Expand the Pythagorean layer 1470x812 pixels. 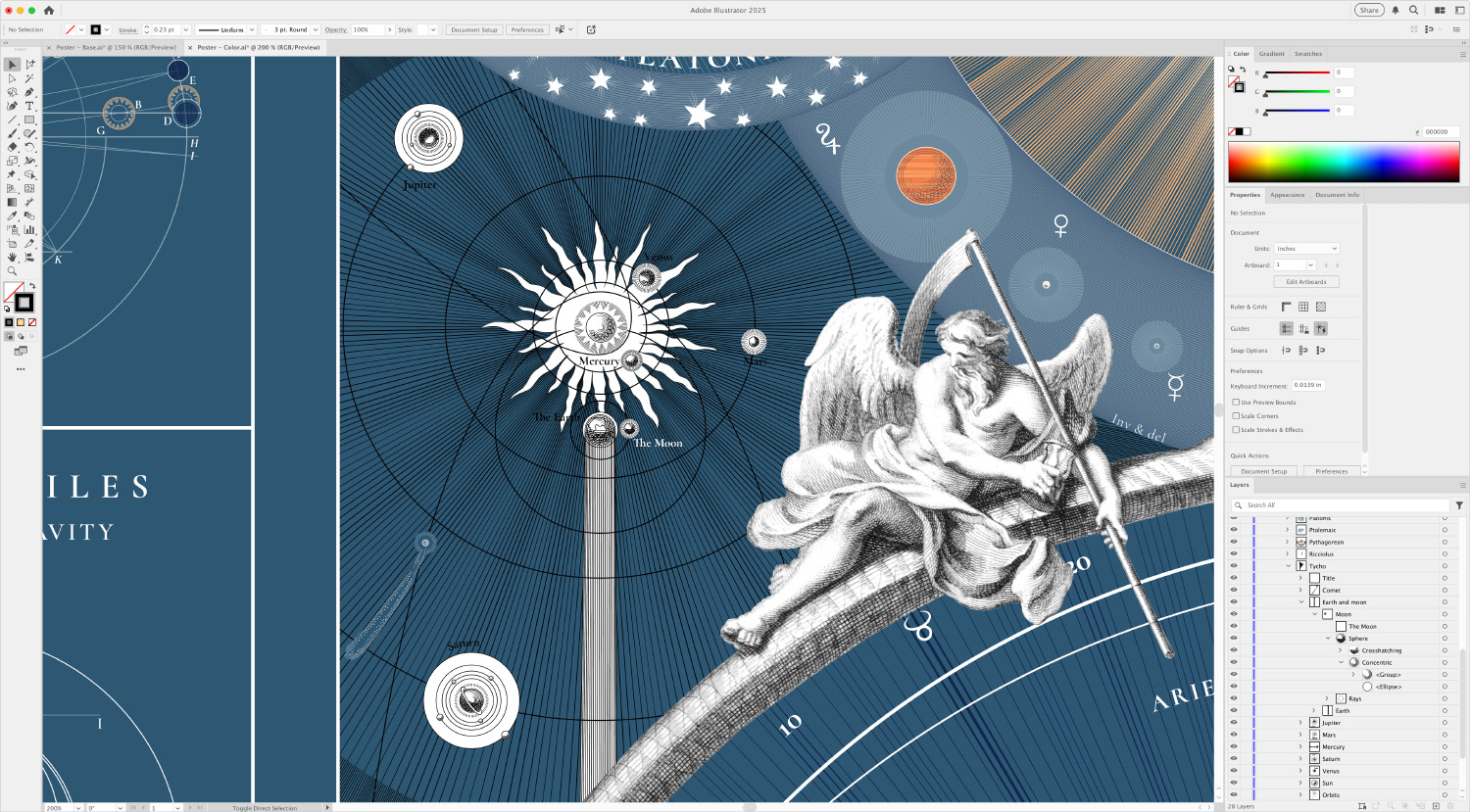(1288, 542)
